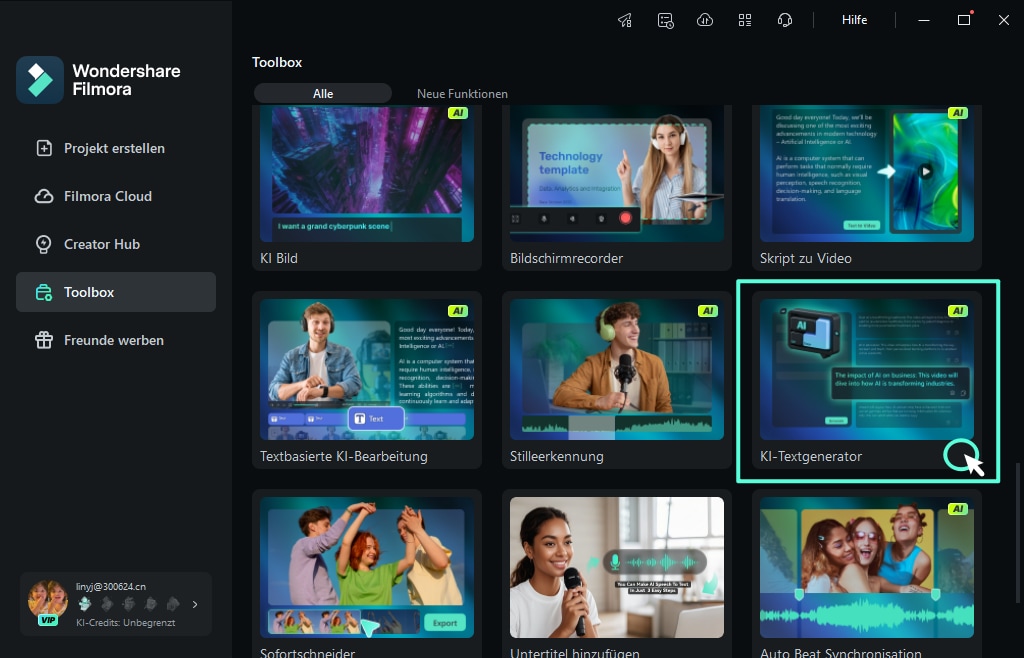Screen dimensions: 1024x658
Task: Go to Filmora Cloud in the sidebar
Action: point(108,196)
